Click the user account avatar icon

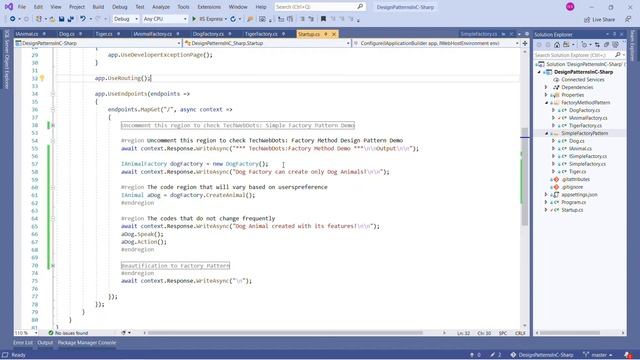click(570, 7)
